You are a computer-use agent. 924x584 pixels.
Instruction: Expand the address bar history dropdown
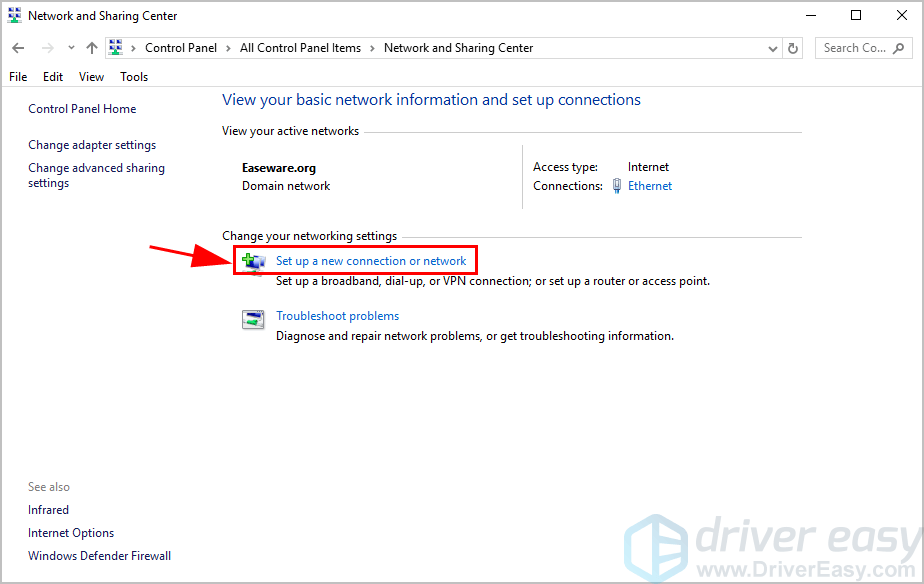point(772,48)
